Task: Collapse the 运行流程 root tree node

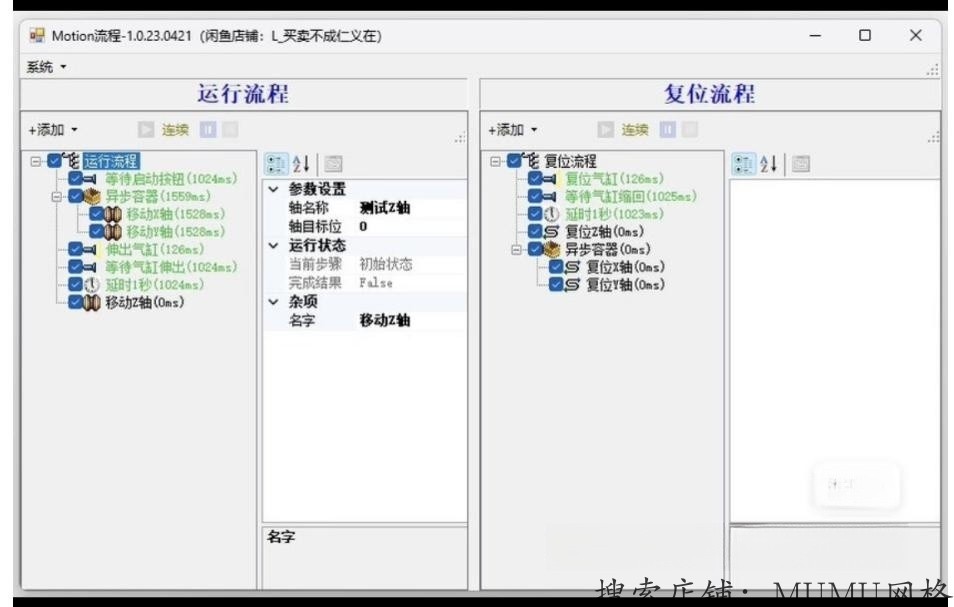Action: point(36,161)
